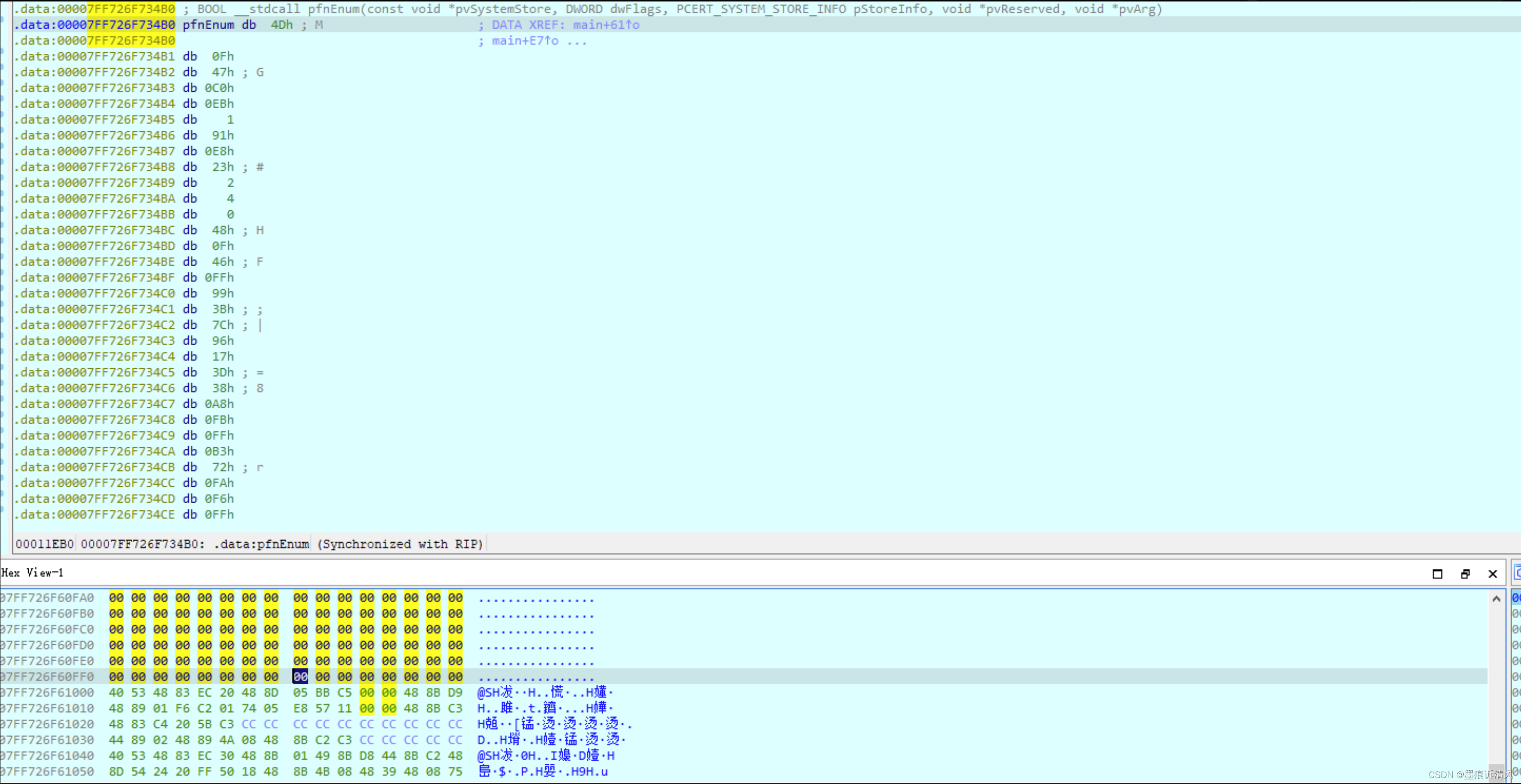This screenshot has width=1521, height=784.
Task: Select the pfnEnum label name
Action: [208, 25]
